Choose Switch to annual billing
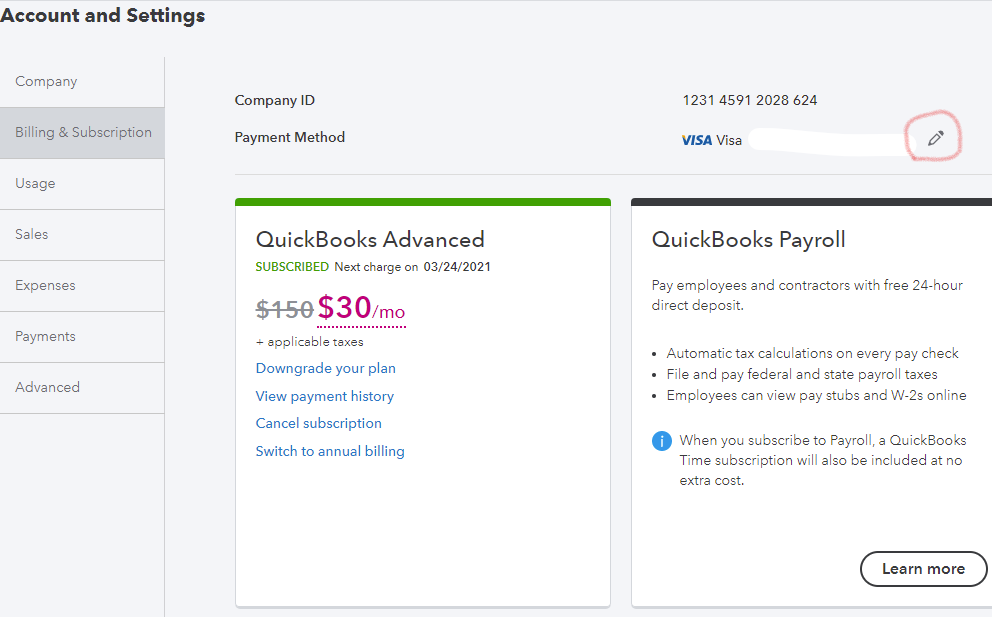 330,451
